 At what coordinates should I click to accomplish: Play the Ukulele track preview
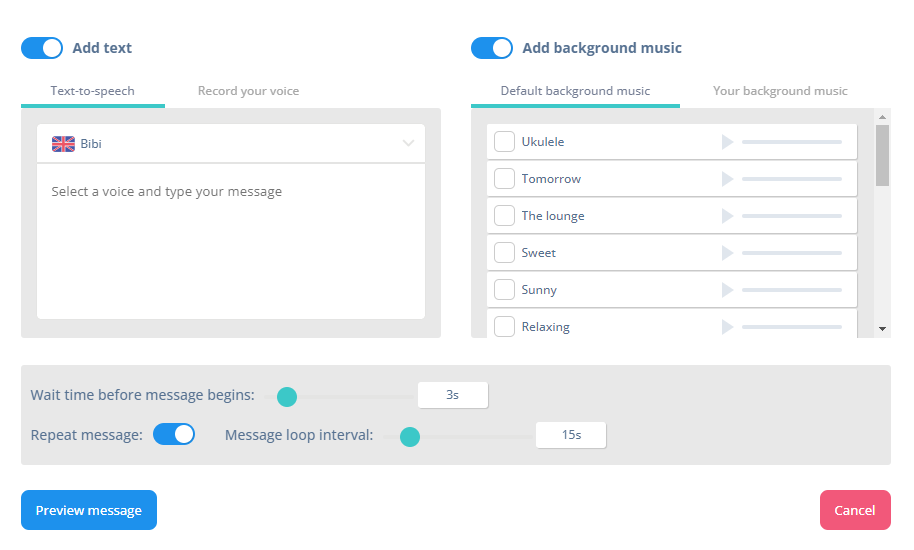[727, 142]
